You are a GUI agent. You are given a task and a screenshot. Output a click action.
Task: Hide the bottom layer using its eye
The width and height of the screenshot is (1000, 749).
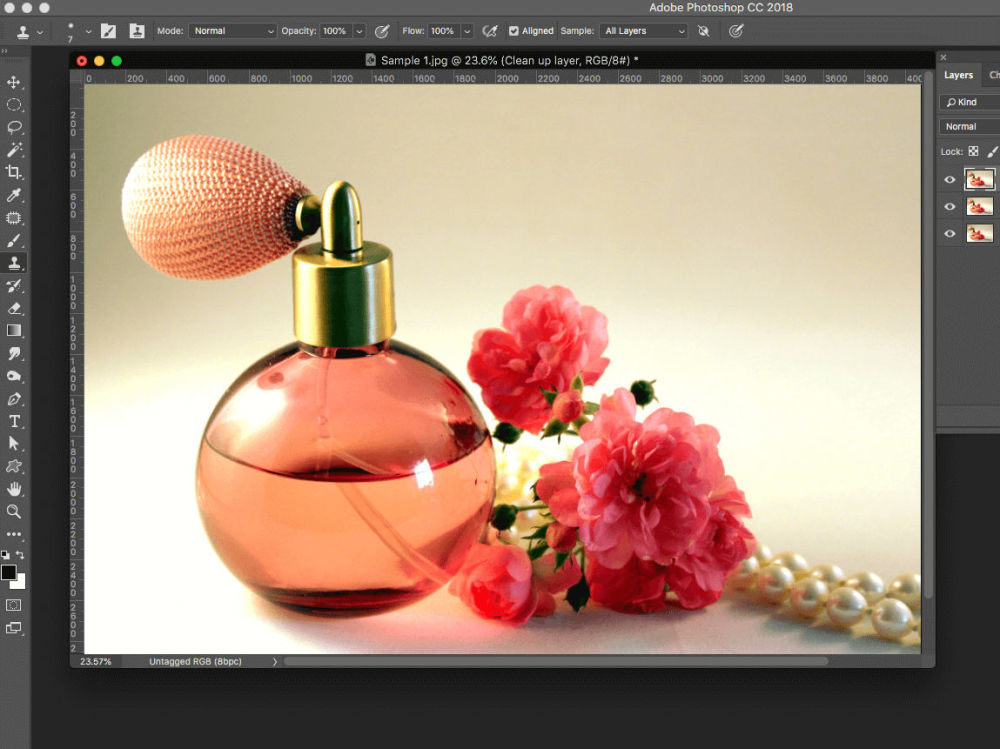(x=950, y=234)
